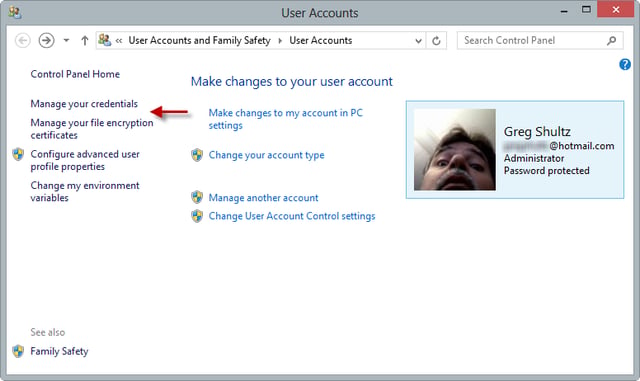Open Help via blue question mark
The height and width of the screenshot is (381, 640).
(x=625, y=65)
